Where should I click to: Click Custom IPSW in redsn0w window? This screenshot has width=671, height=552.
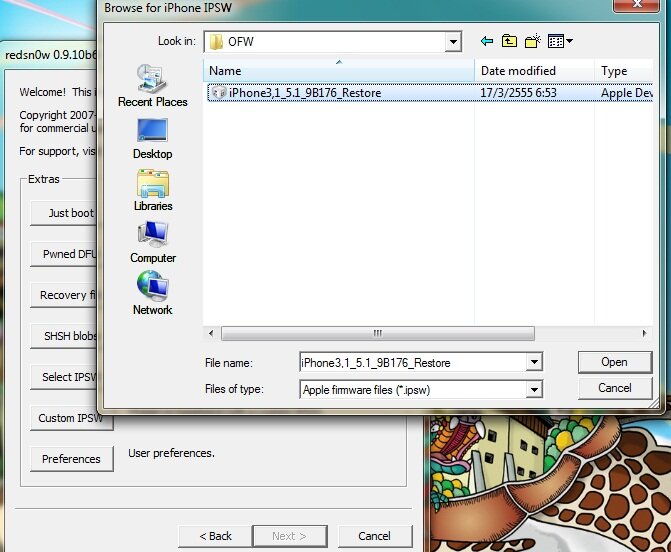tap(71, 419)
